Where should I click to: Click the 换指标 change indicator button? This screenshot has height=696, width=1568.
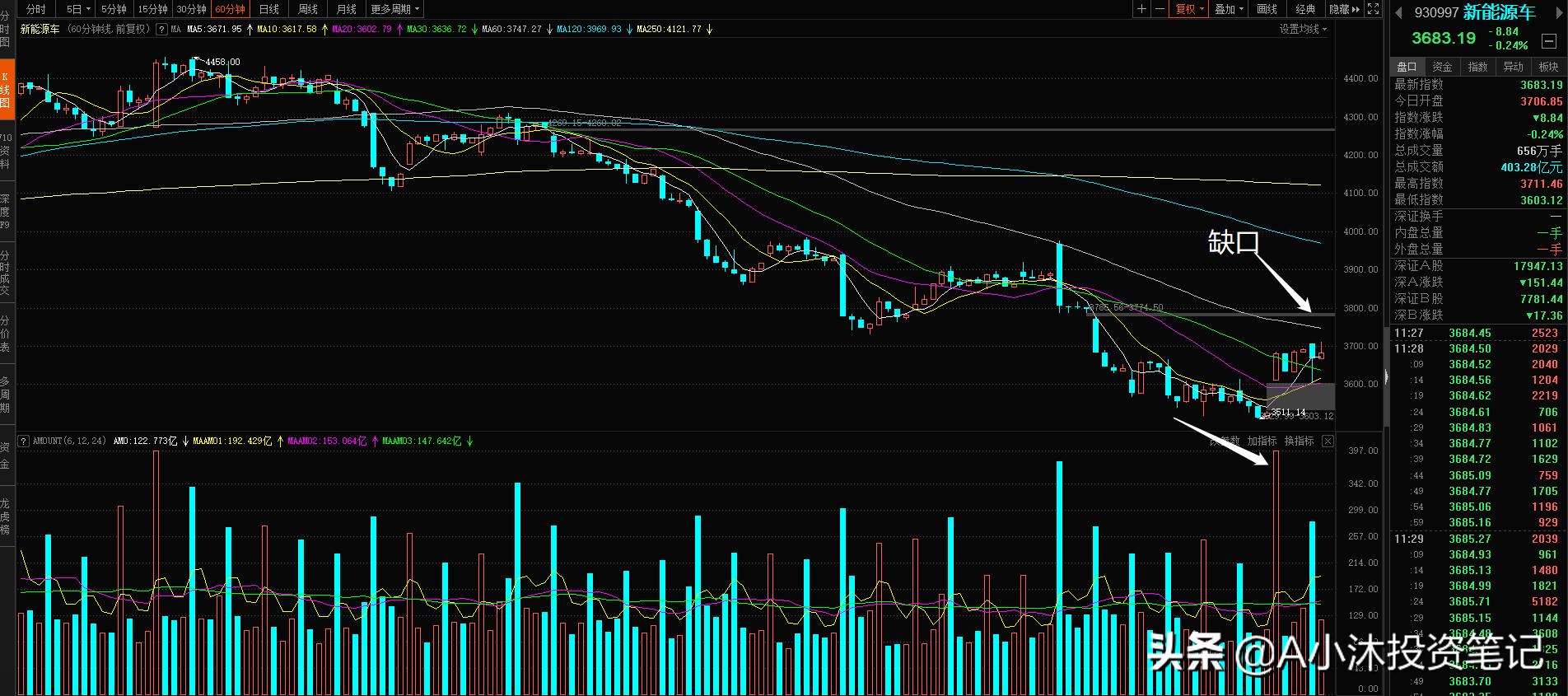tap(1299, 441)
